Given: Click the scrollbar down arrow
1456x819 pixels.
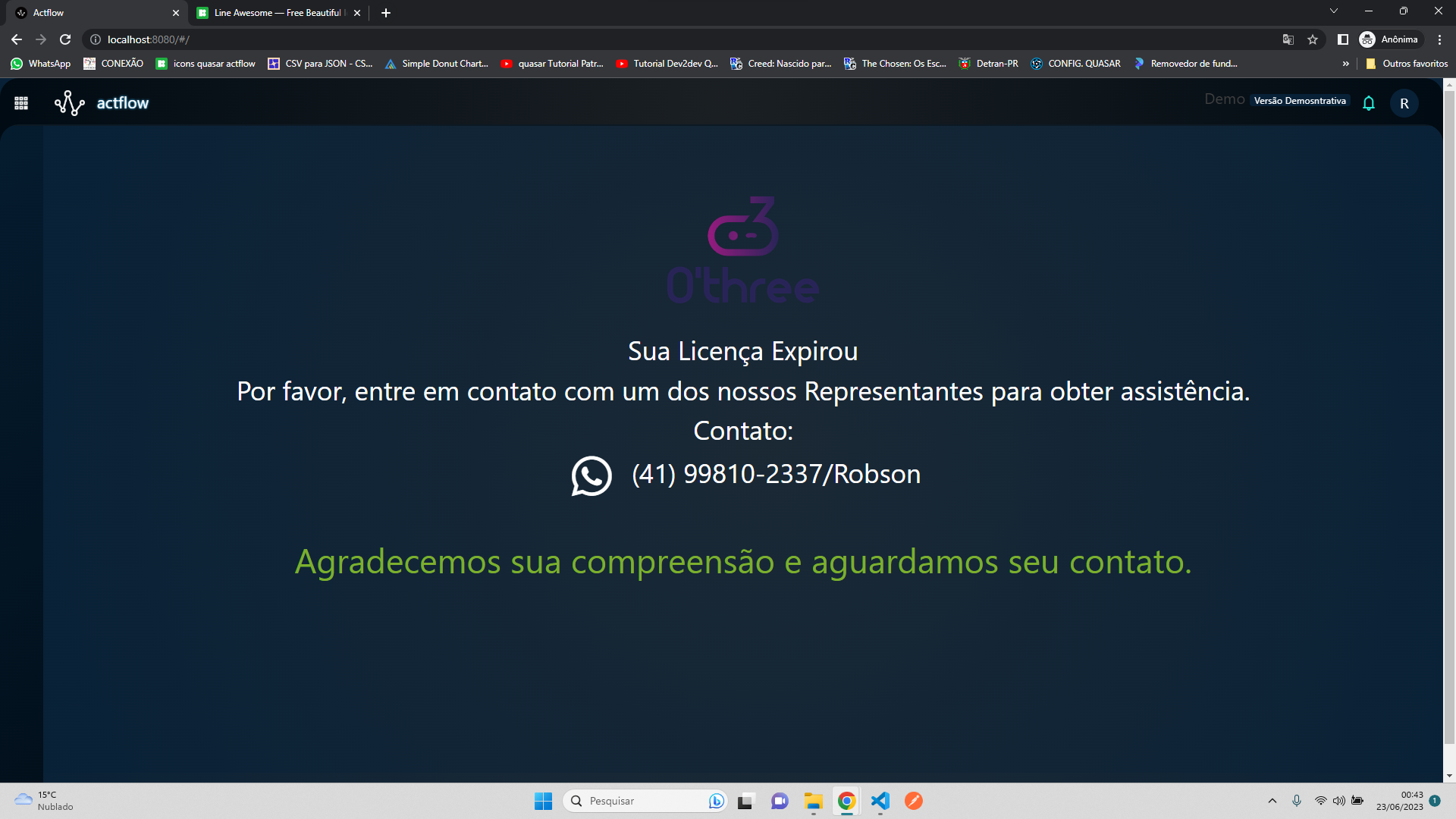Looking at the screenshot, I should coord(1449,776).
